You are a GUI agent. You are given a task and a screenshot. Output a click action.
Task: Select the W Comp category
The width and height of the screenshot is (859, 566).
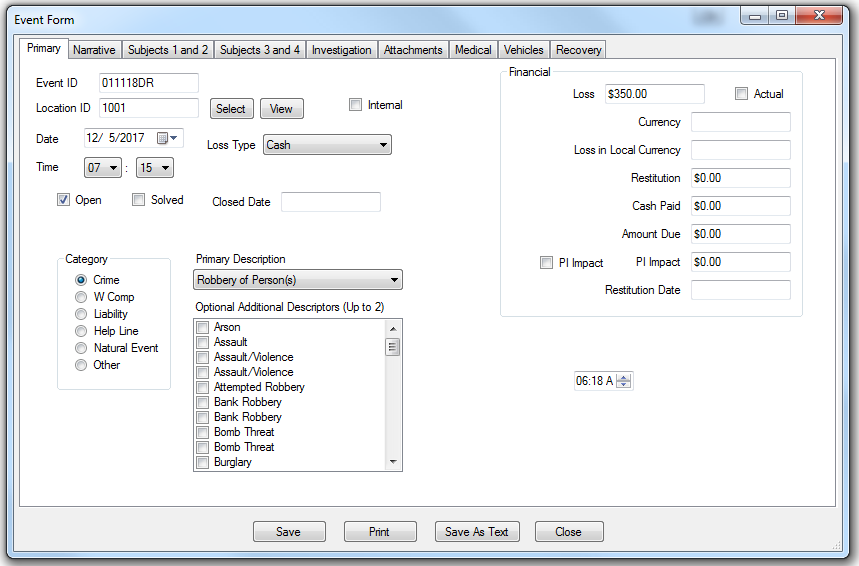tap(82, 297)
